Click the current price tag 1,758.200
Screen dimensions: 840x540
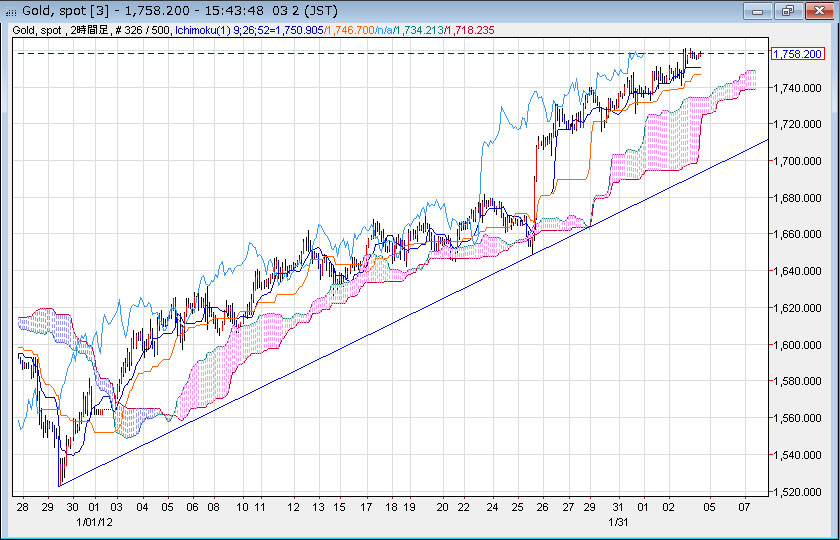(797, 53)
